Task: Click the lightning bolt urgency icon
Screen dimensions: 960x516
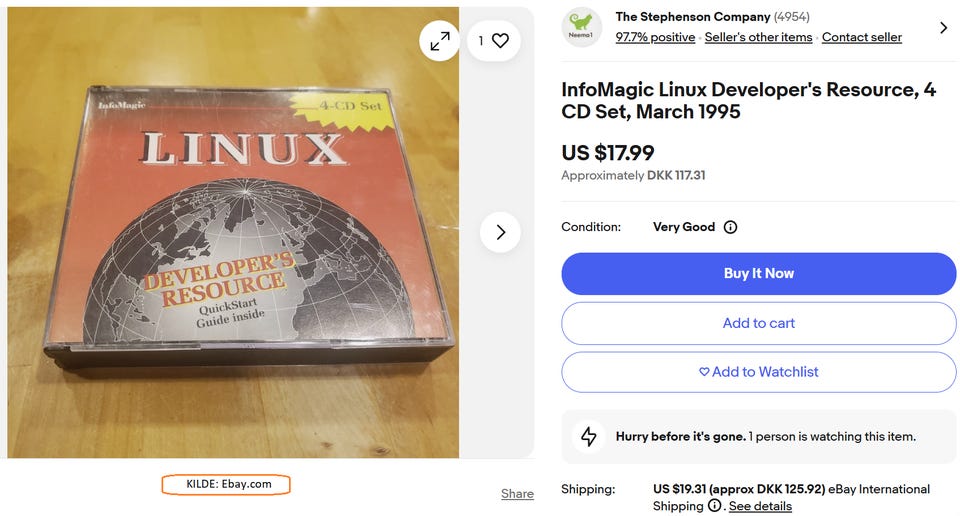Action: point(589,436)
